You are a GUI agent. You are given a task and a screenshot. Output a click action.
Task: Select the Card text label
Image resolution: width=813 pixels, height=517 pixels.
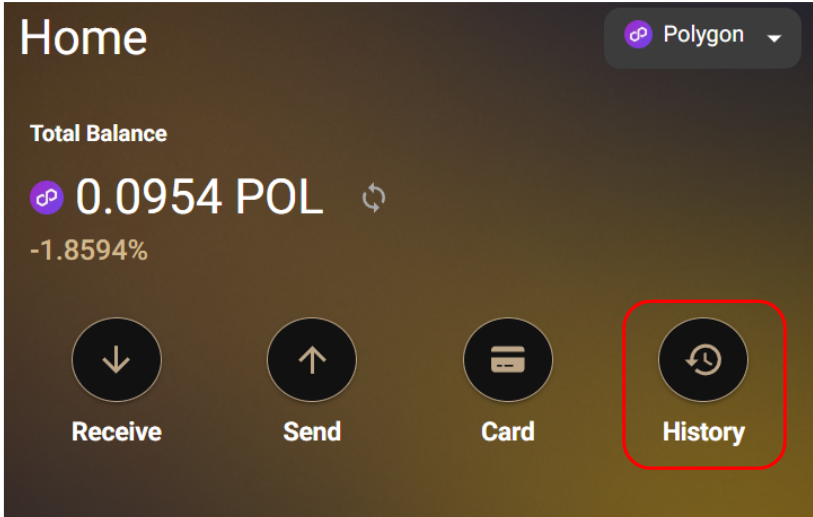pos(508,431)
